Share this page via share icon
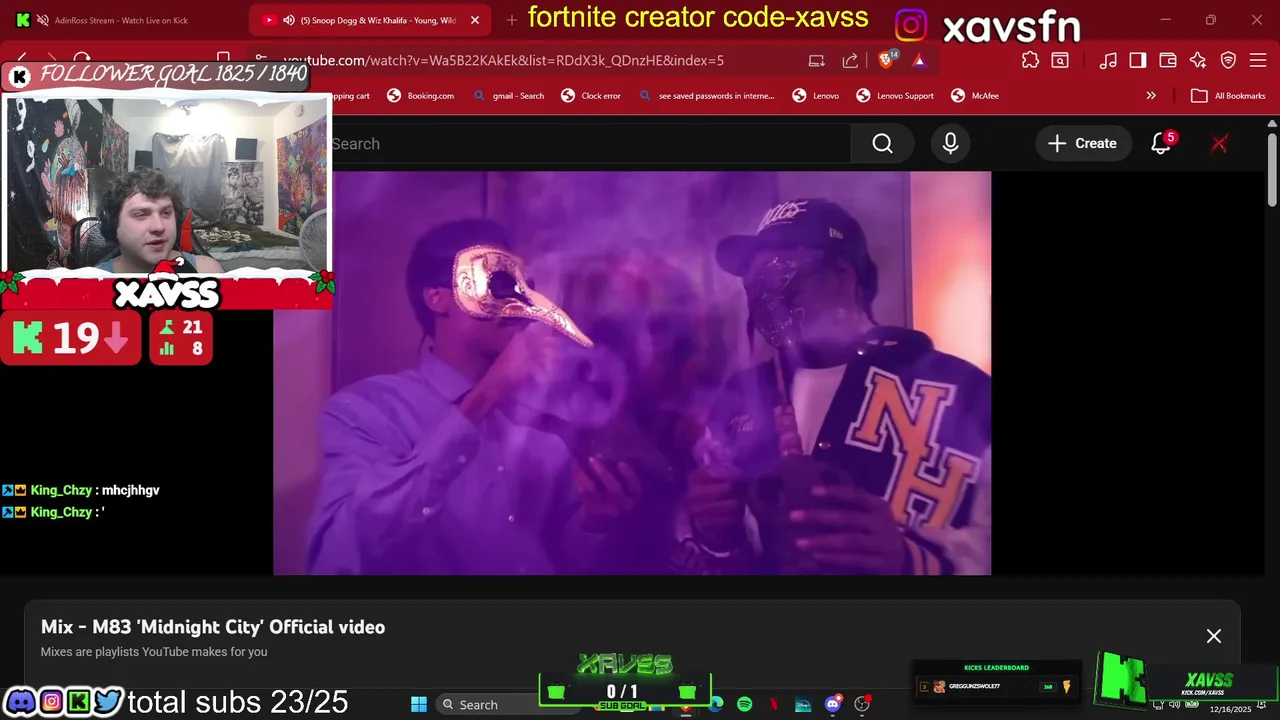 pos(850,60)
